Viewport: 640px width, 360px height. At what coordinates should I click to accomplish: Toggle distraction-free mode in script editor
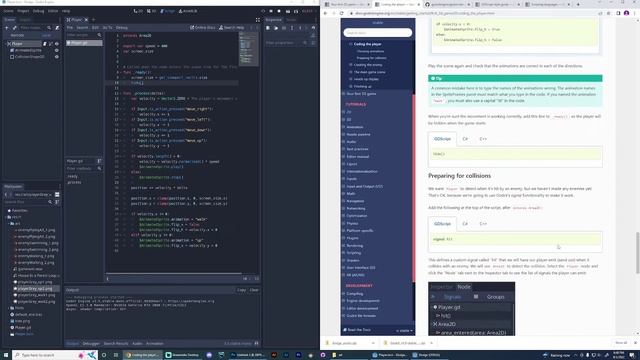(258, 20)
